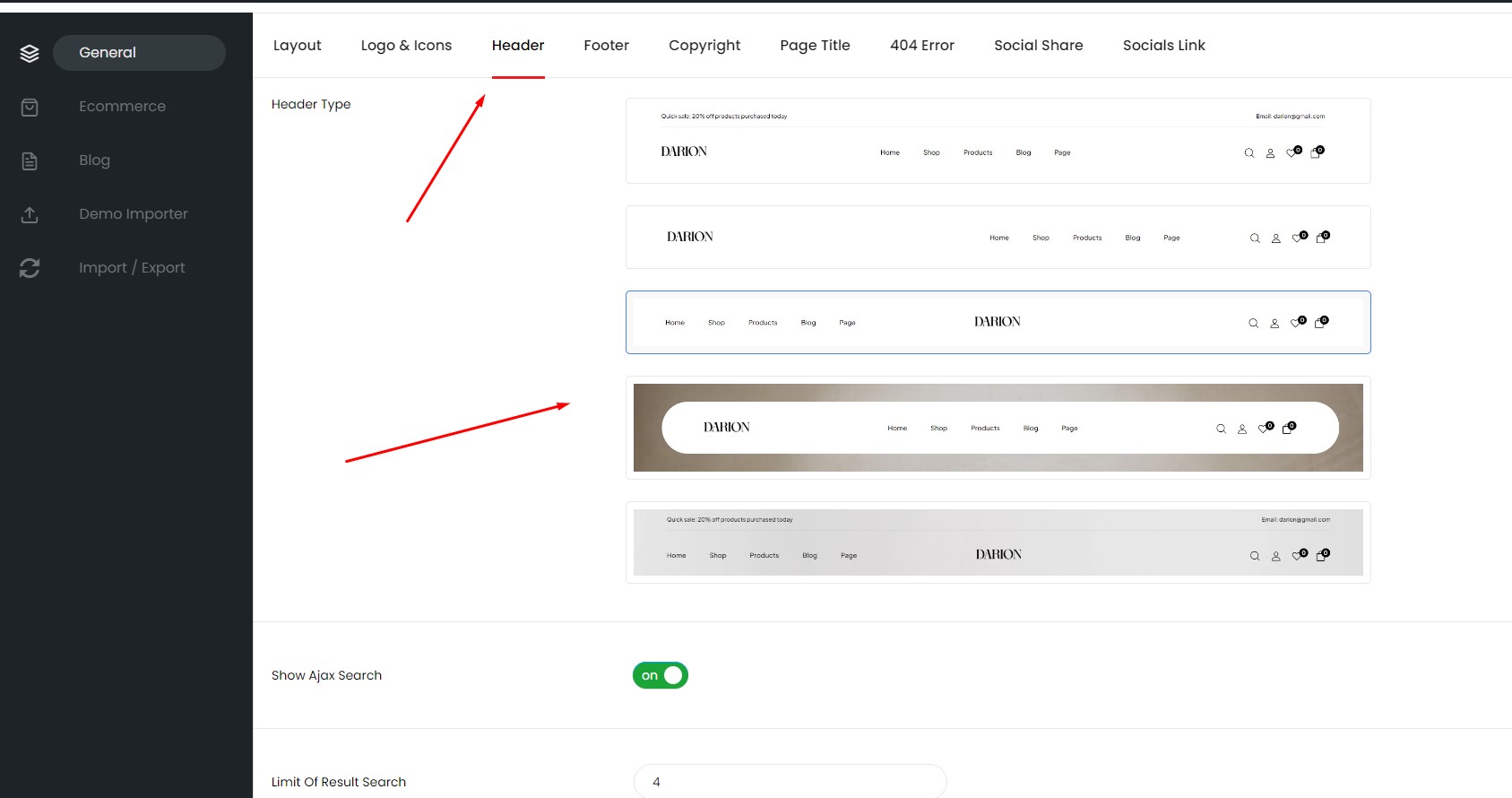Choose the second header layout with left logo
Screen dimensions: 1512x798
pyautogui.click(x=998, y=238)
